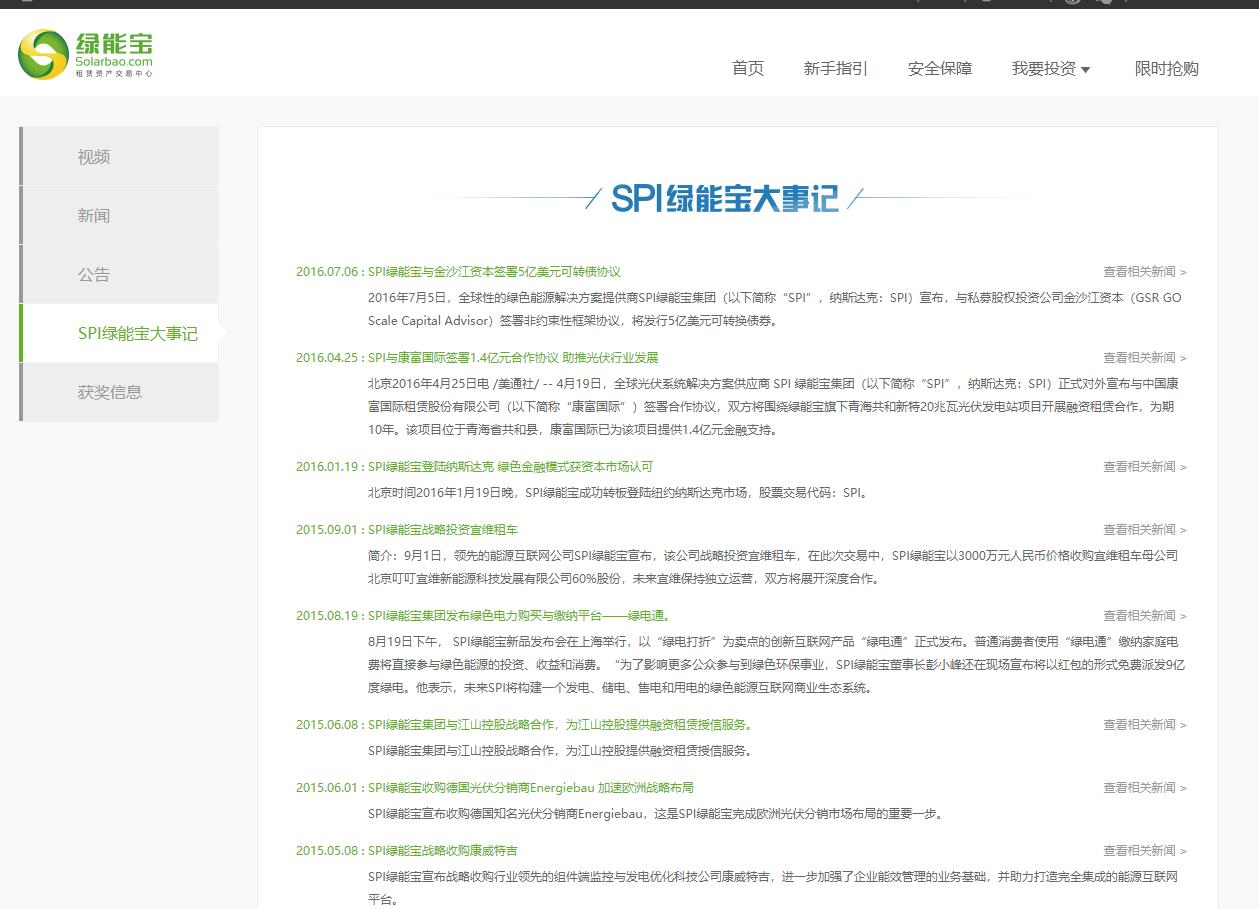This screenshot has width=1259, height=909.
Task: Open the 首页 navigation item
Action: tap(748, 69)
